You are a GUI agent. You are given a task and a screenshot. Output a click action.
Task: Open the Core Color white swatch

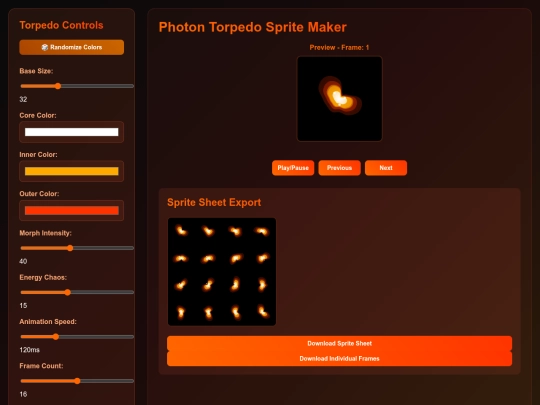[72, 132]
